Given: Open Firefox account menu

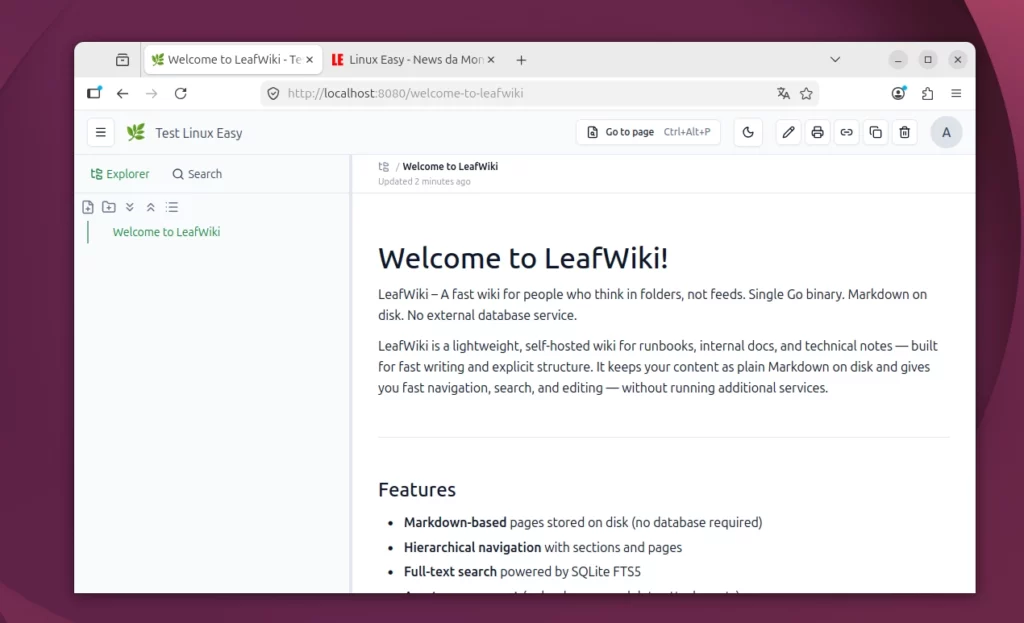Looking at the screenshot, I should click(x=899, y=93).
